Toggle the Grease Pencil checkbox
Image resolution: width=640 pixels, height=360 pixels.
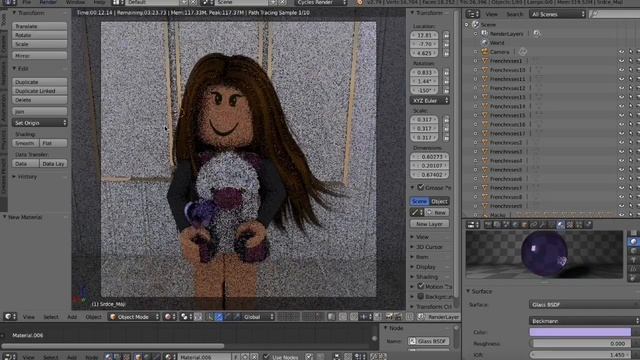click(420, 187)
